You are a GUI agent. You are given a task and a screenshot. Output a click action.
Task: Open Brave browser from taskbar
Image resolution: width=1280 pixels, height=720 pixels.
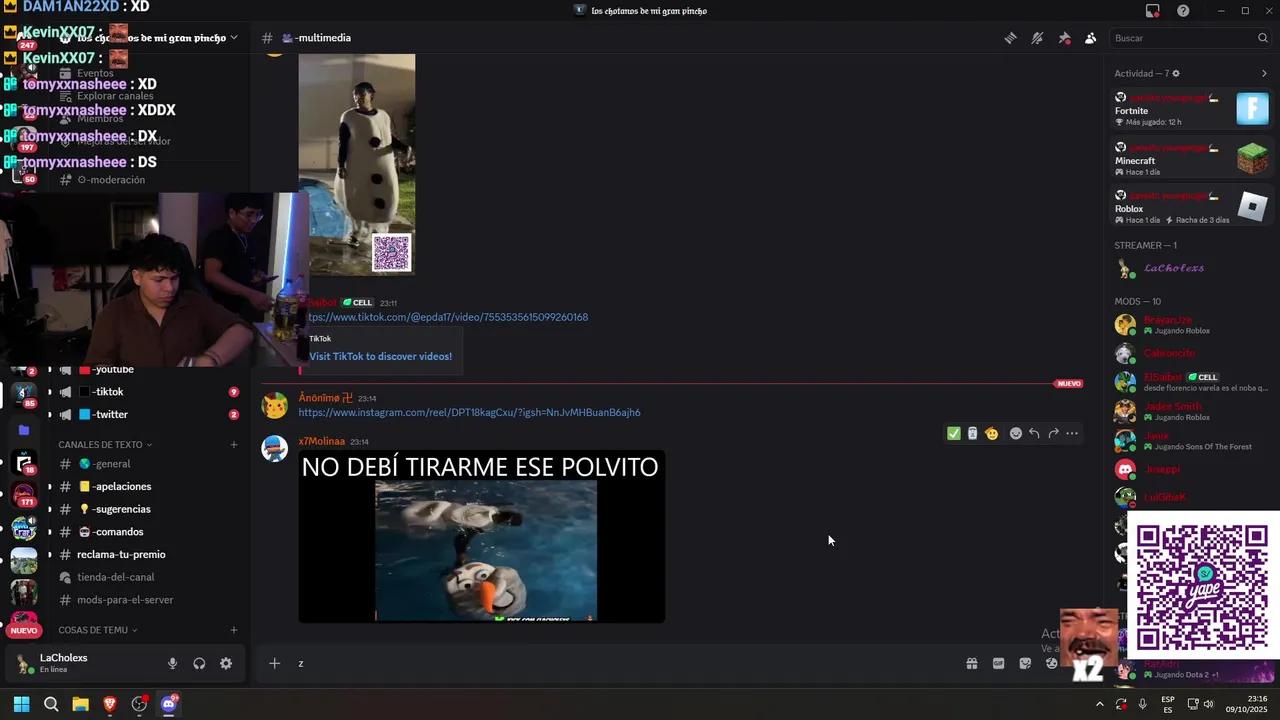110,704
